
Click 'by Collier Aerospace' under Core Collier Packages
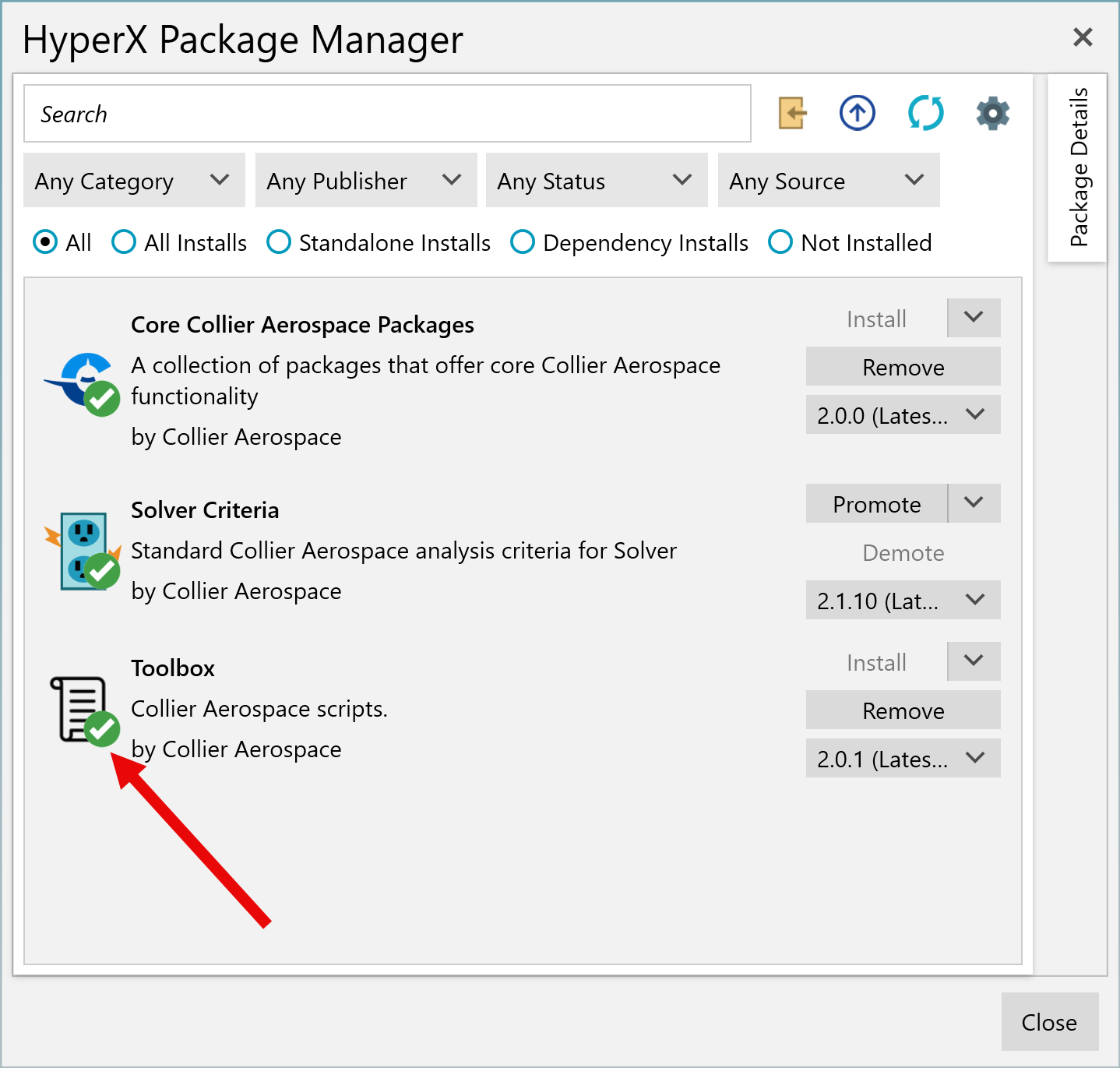point(236,436)
